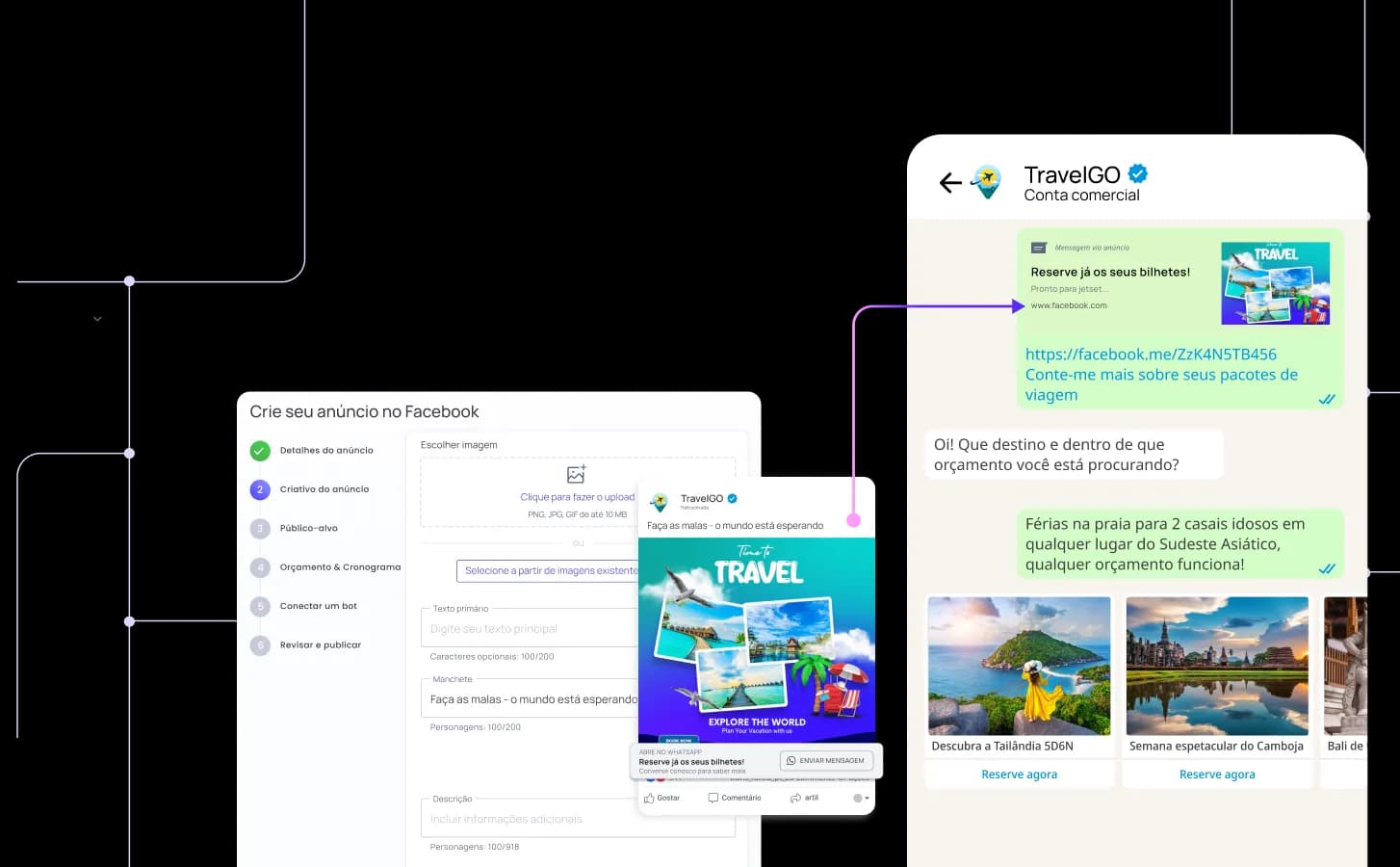Click the blue verified badge next to TravelGO
The image size is (1400, 867).
tap(1136, 173)
